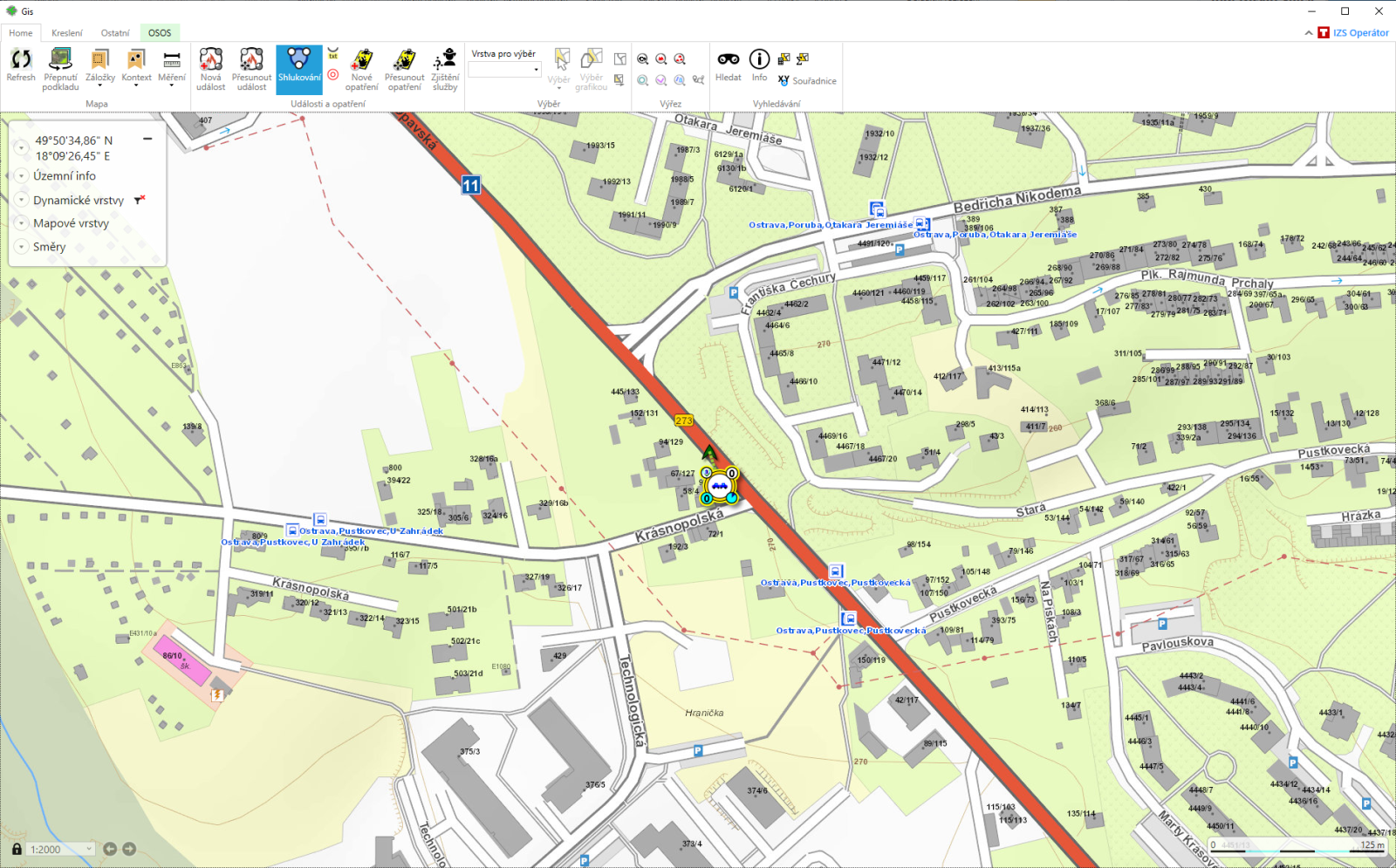Expand the Dynamické vrstvy section
Screen dimensions: 1396x868
(22, 201)
